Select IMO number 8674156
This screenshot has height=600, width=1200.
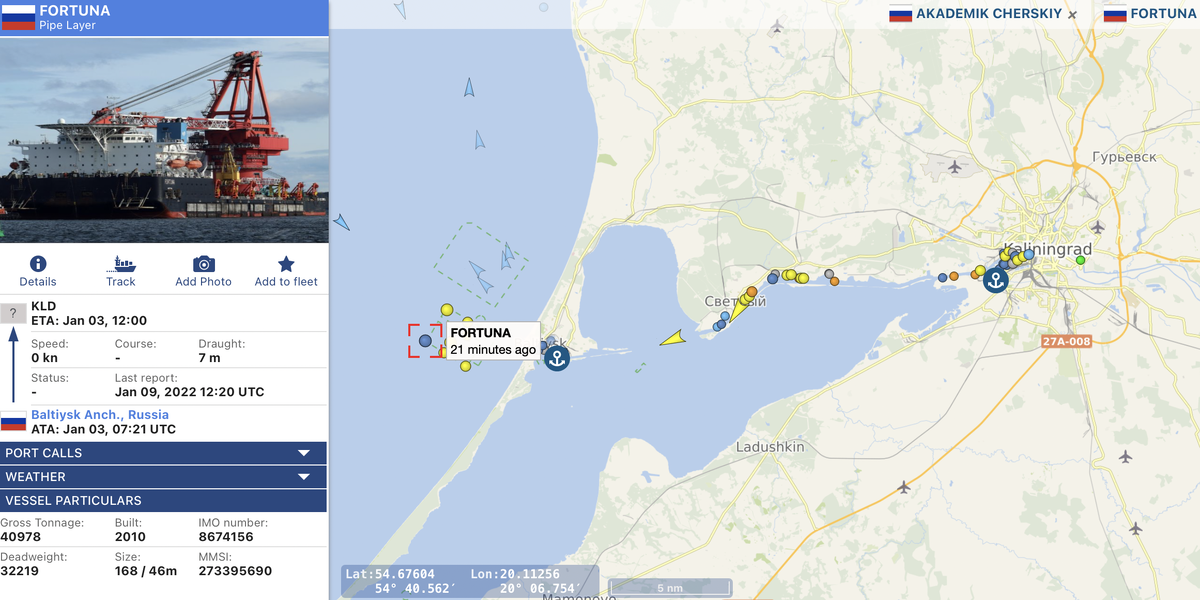click(226, 537)
